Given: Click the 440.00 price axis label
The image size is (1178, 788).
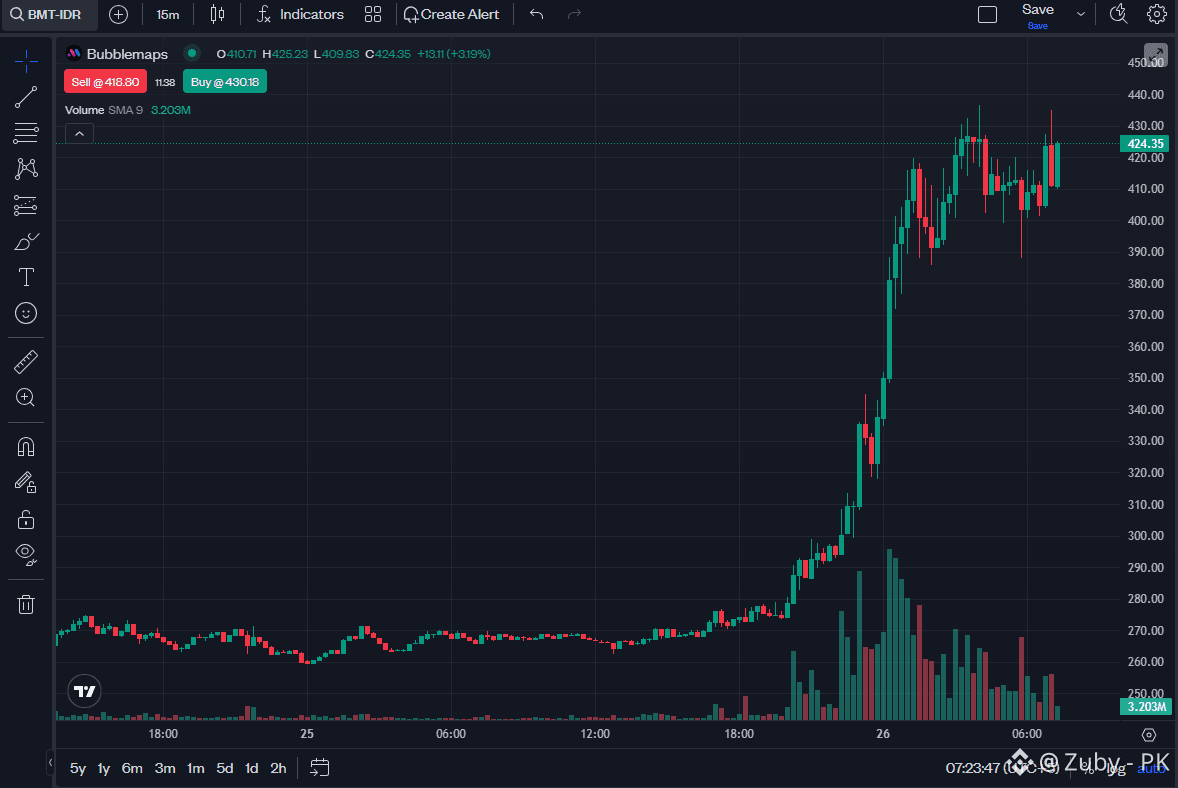Looking at the screenshot, I should pos(1146,95).
